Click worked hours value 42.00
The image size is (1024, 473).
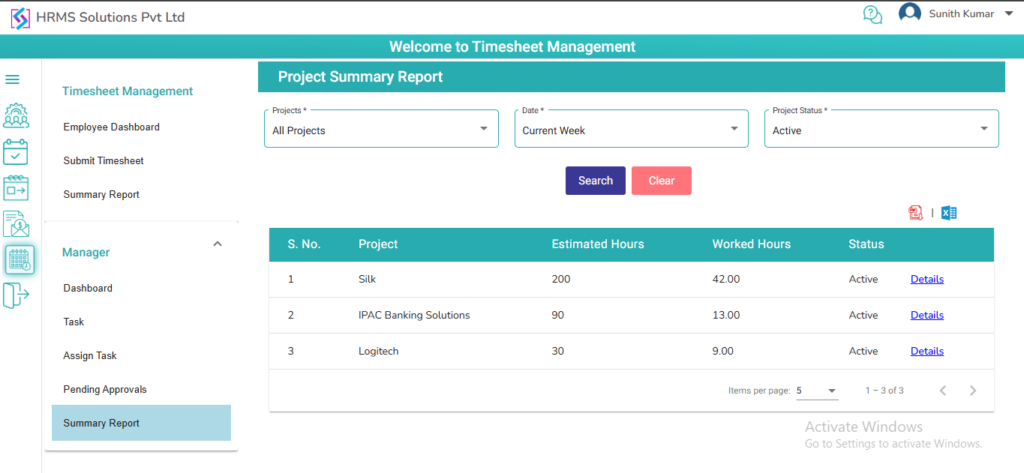726,279
